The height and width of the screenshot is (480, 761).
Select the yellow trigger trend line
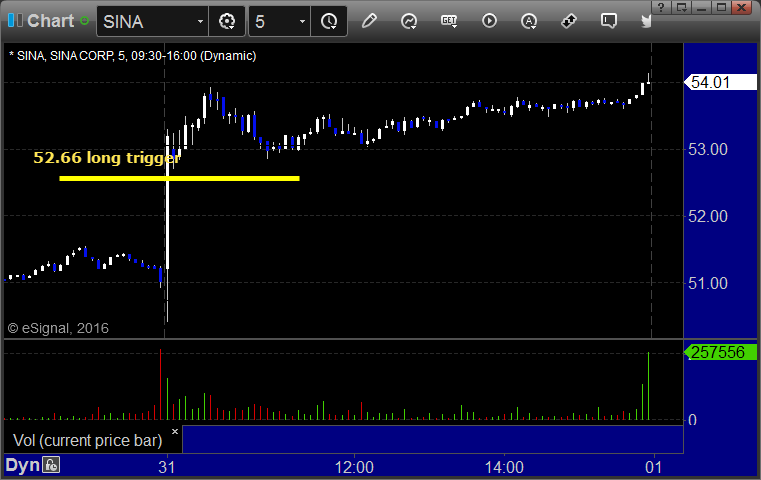click(179, 179)
